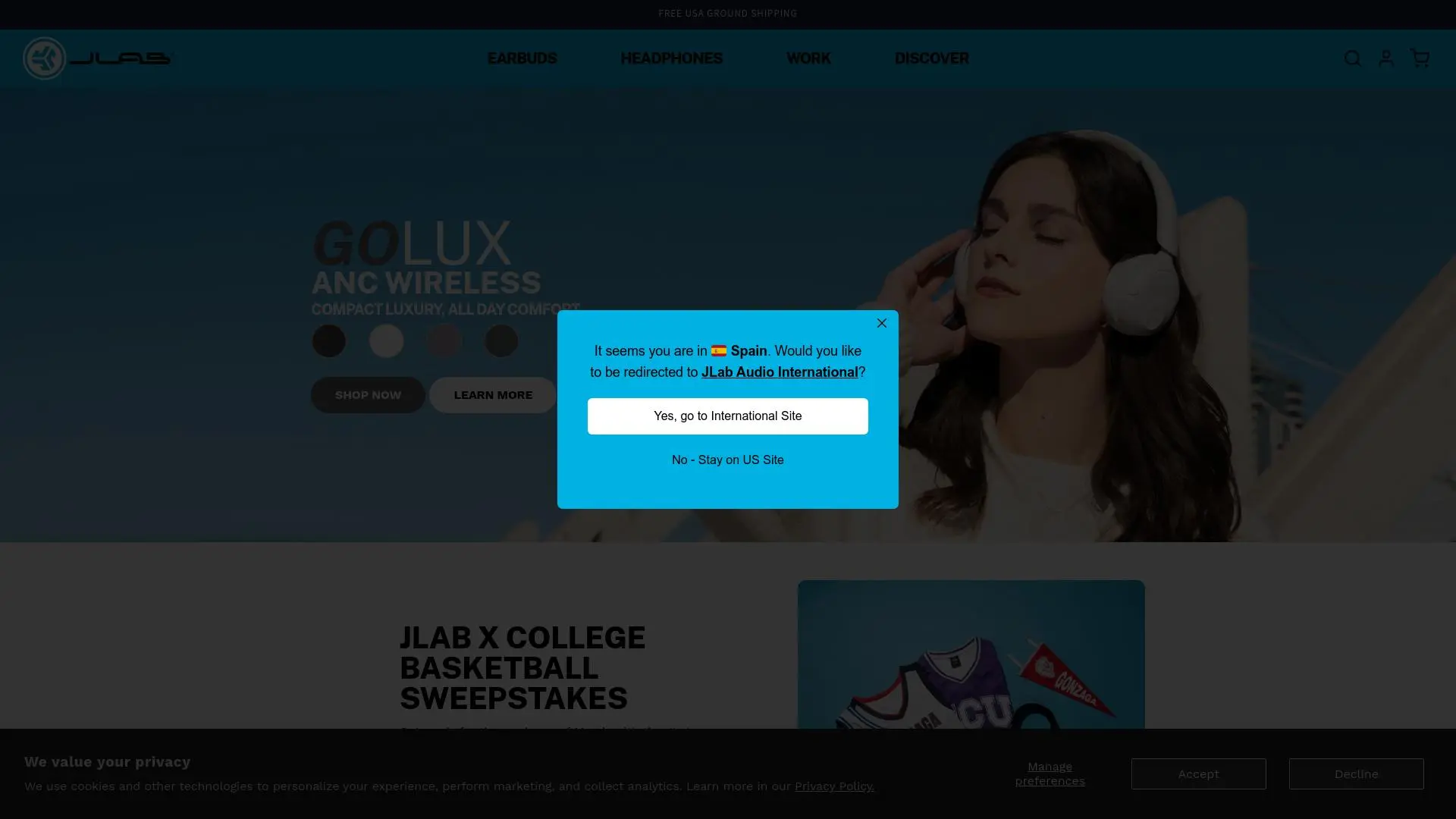The image size is (1456, 819).
Task: Open the search magnifier icon
Action: click(x=1352, y=58)
